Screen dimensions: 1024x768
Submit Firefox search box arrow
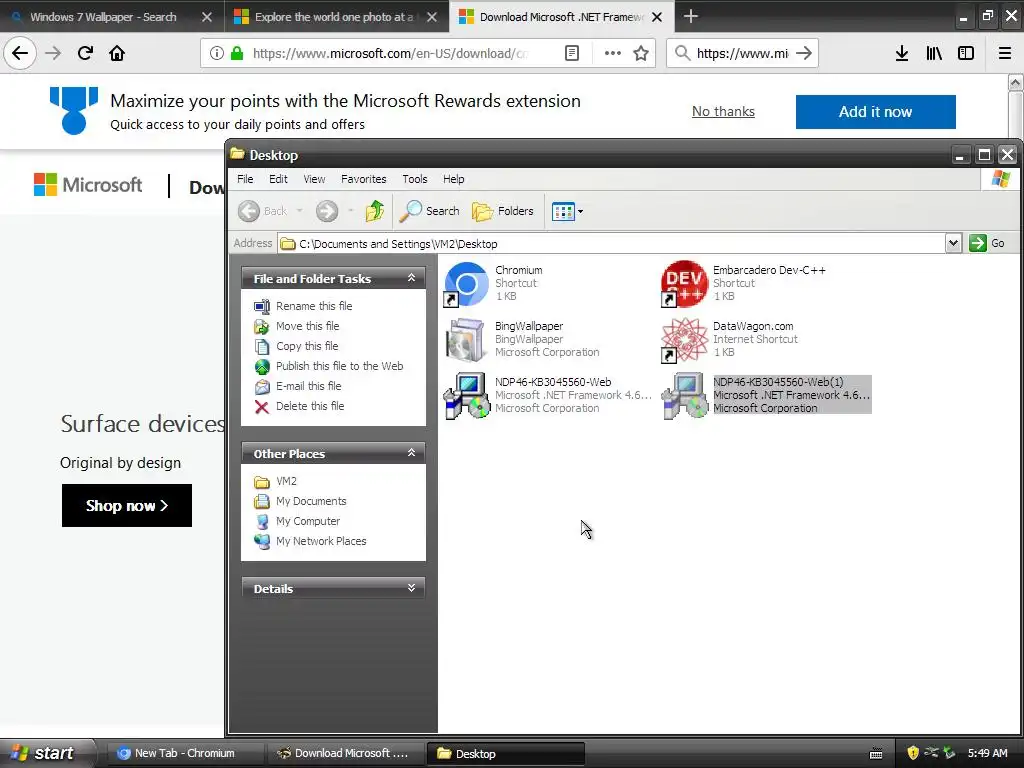click(x=804, y=53)
